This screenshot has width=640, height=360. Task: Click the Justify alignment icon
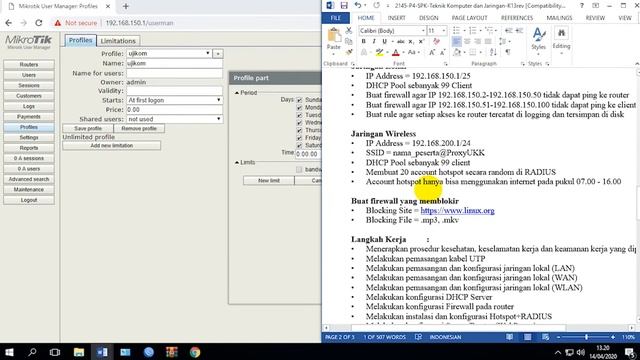click(488, 41)
